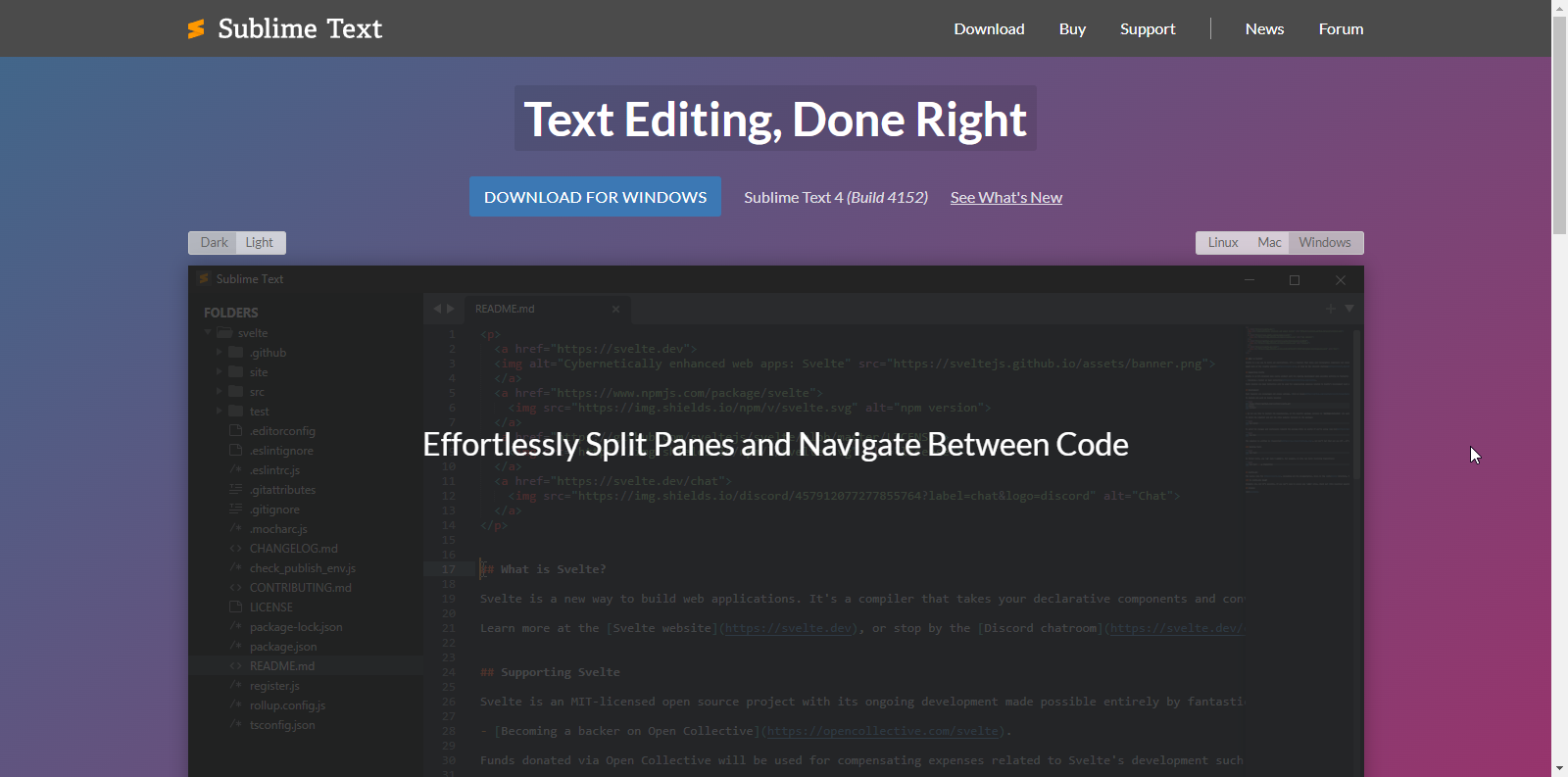Screen dimensions: 1568x777
Task: Open check_publish_env.js file
Action: click(303, 568)
